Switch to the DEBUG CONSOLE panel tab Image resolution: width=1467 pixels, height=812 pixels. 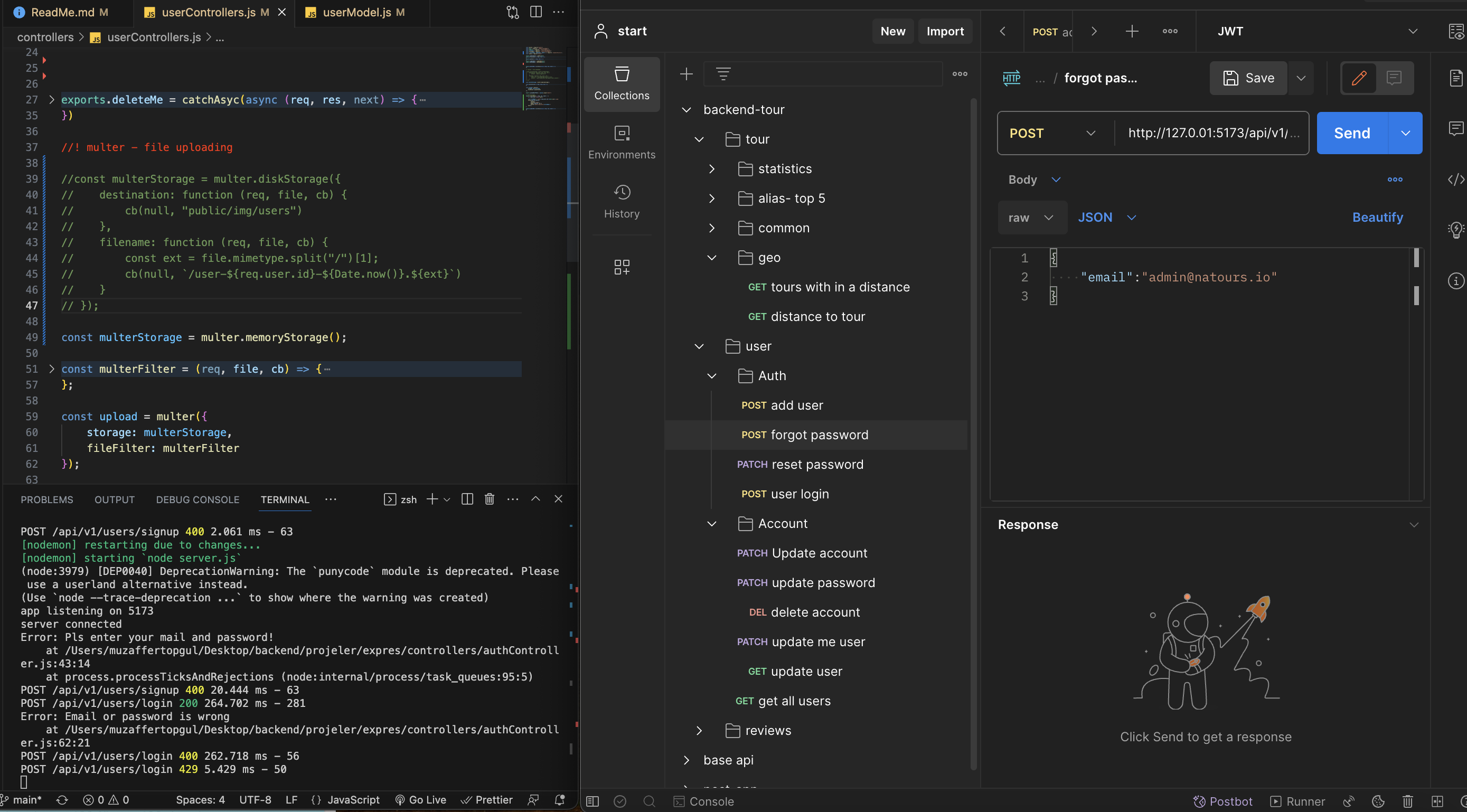(197, 499)
